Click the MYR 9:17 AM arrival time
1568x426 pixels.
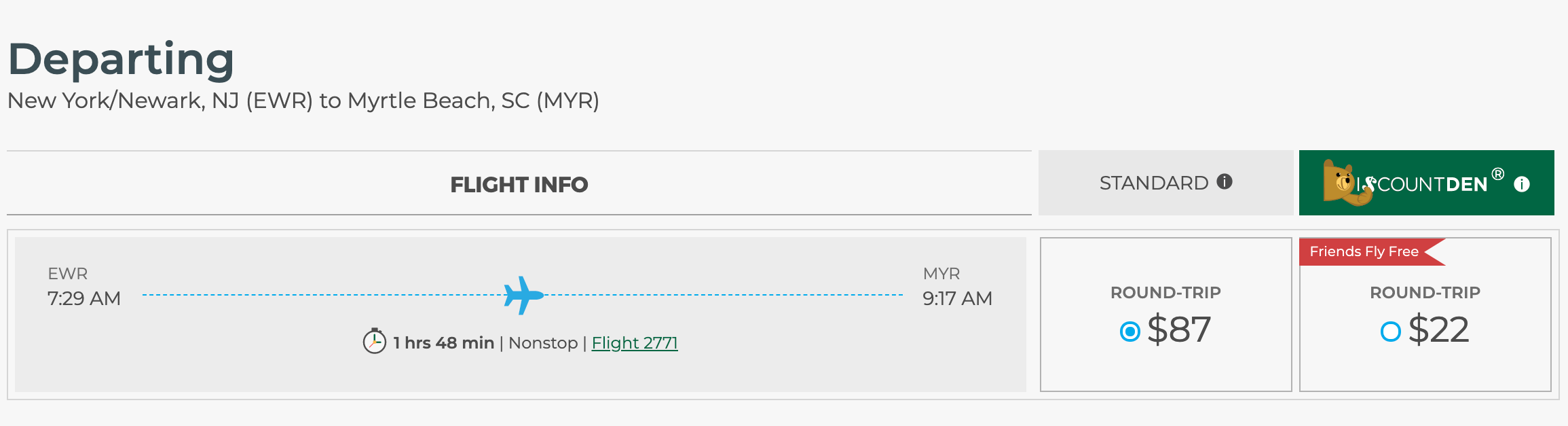click(957, 298)
